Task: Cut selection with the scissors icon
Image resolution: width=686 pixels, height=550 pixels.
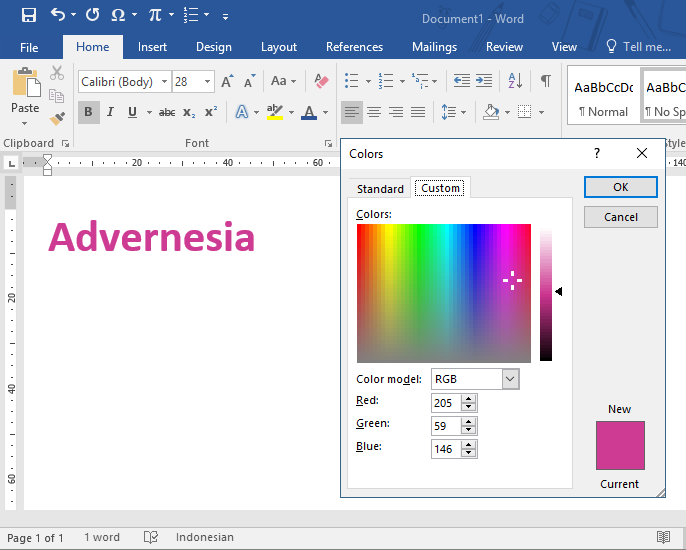Action: [57, 73]
